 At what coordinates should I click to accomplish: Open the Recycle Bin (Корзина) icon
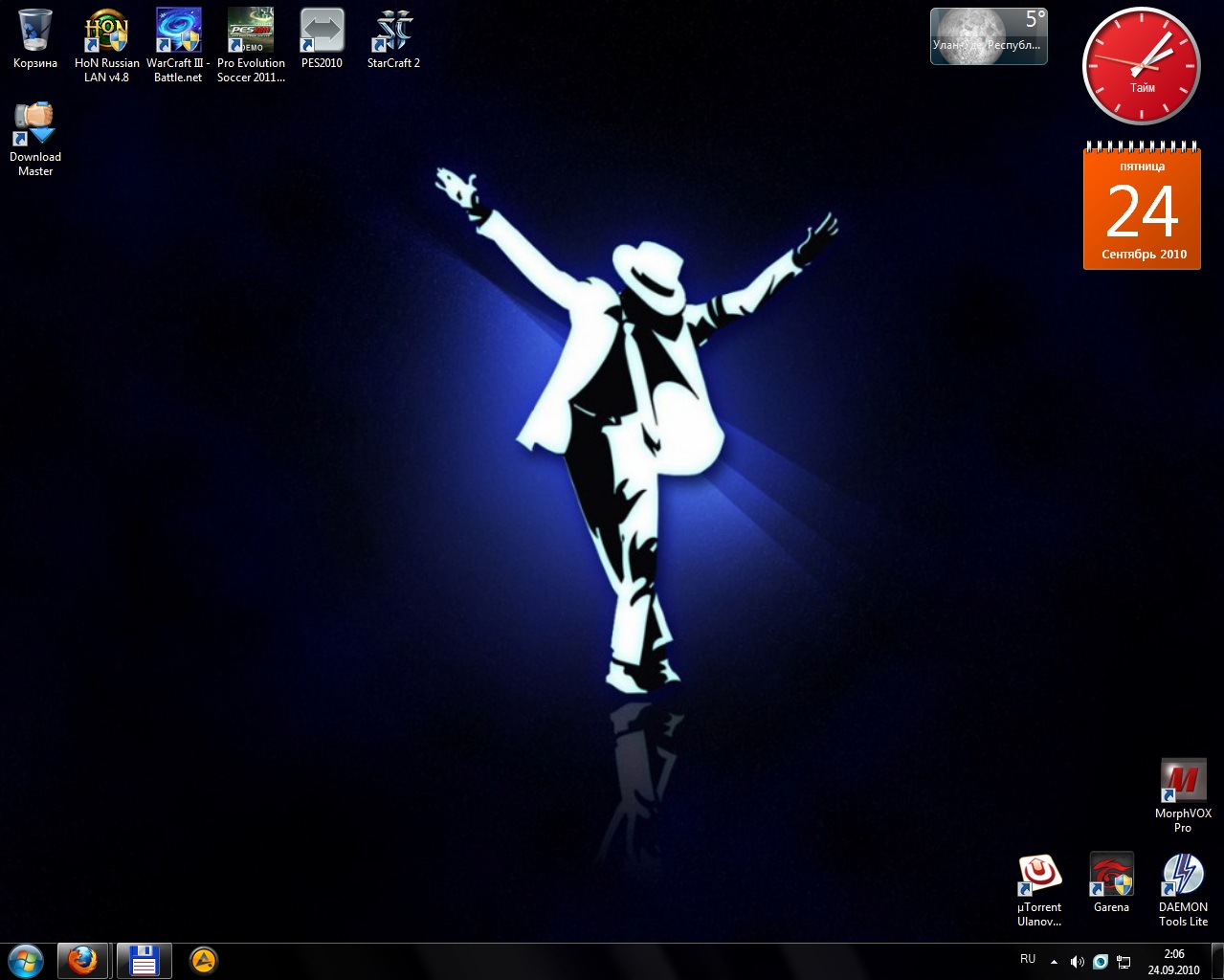[x=35, y=32]
